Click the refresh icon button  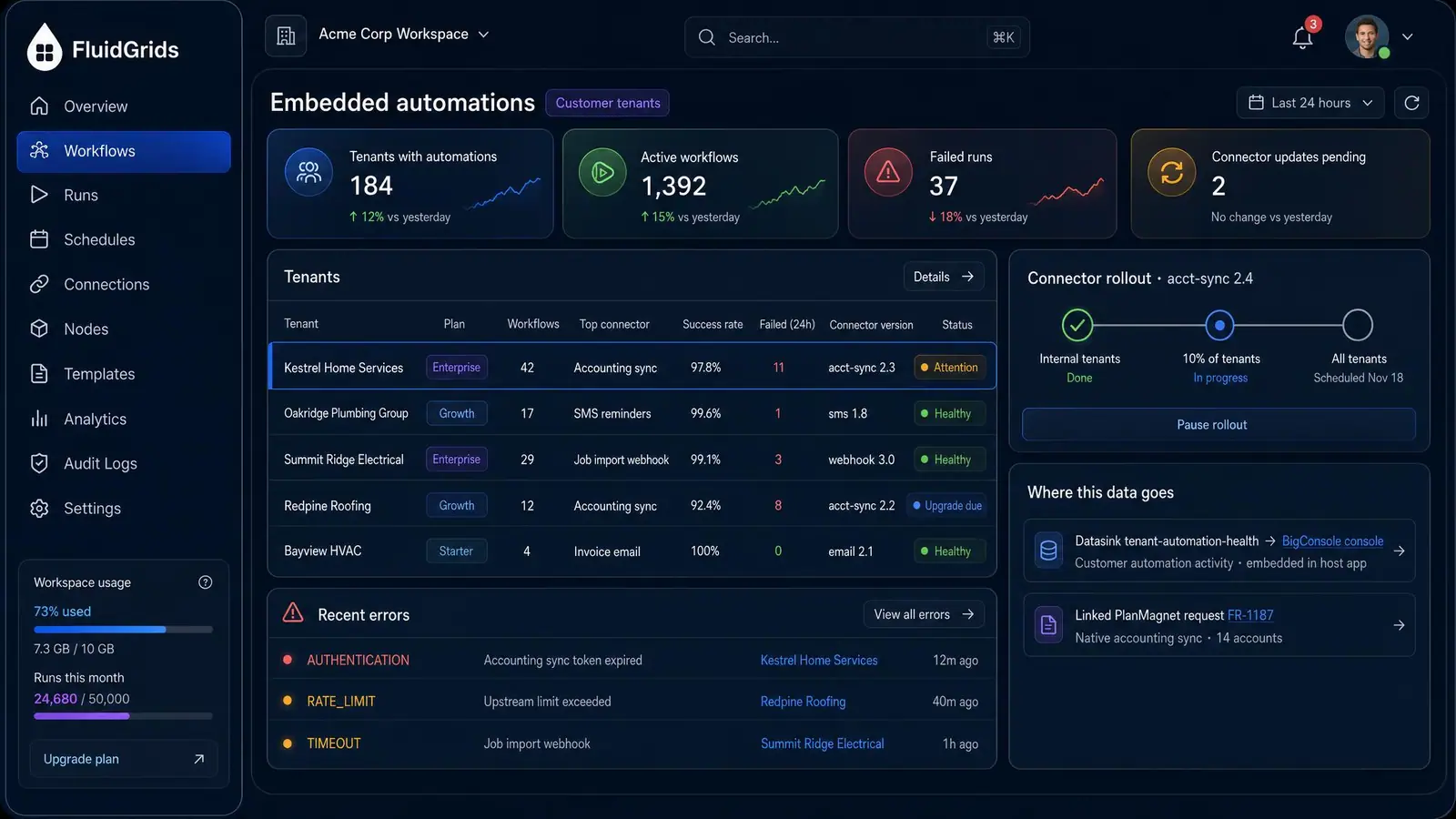[x=1411, y=103]
